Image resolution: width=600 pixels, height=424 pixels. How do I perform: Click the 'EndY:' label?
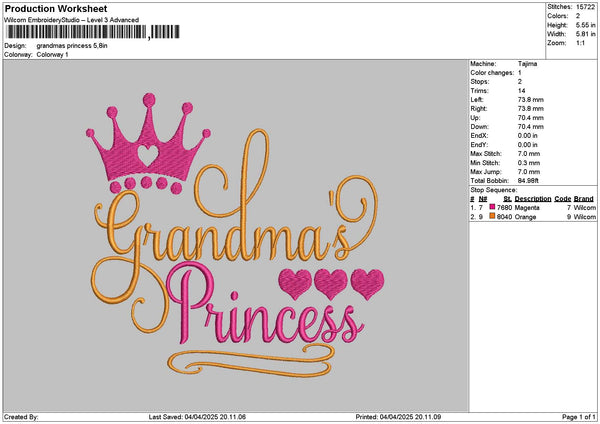[x=479, y=145]
